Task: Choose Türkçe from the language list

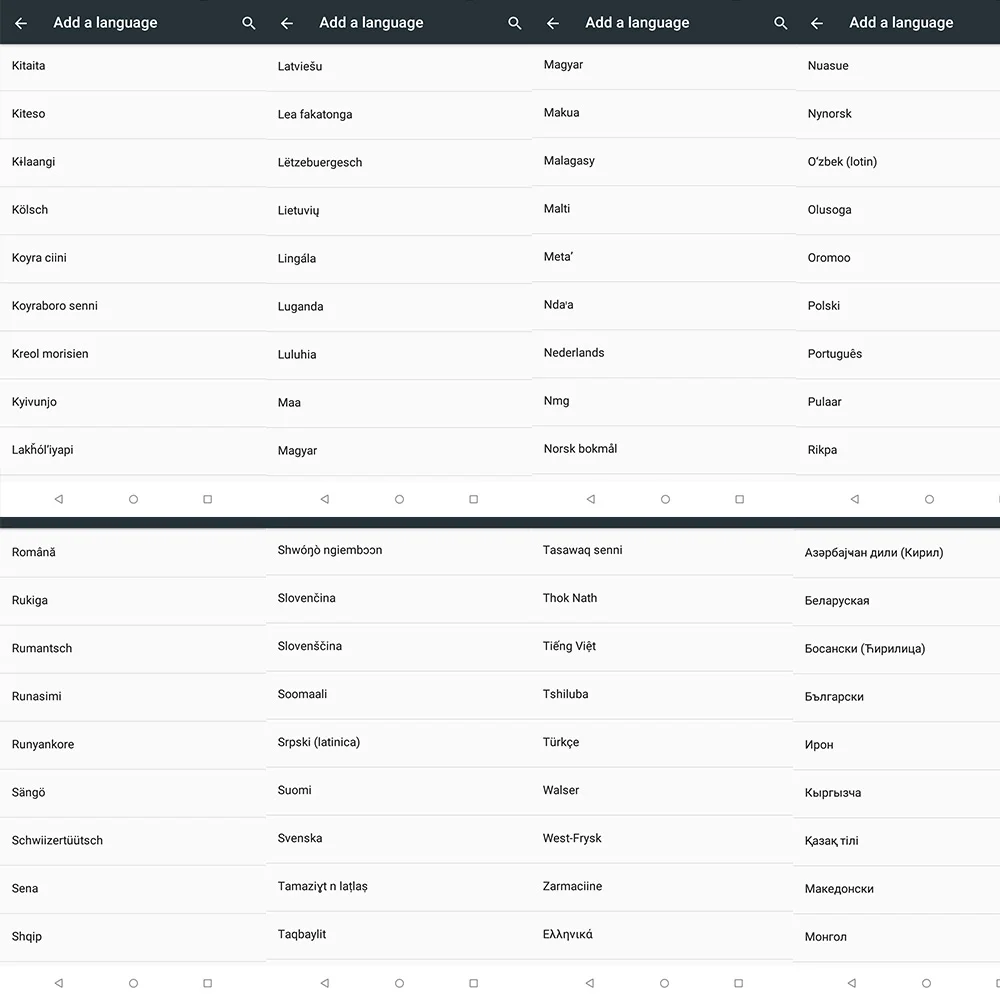Action: point(662,743)
